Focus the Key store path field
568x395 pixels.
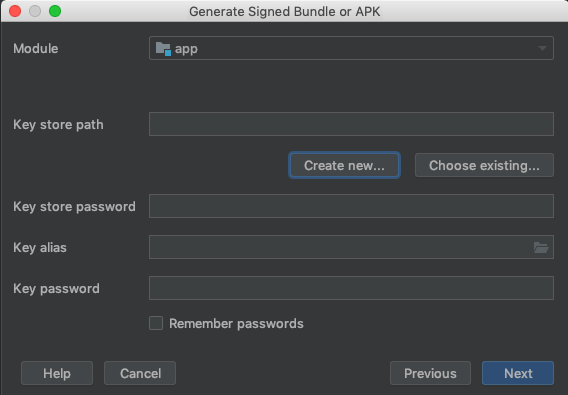click(x=351, y=124)
